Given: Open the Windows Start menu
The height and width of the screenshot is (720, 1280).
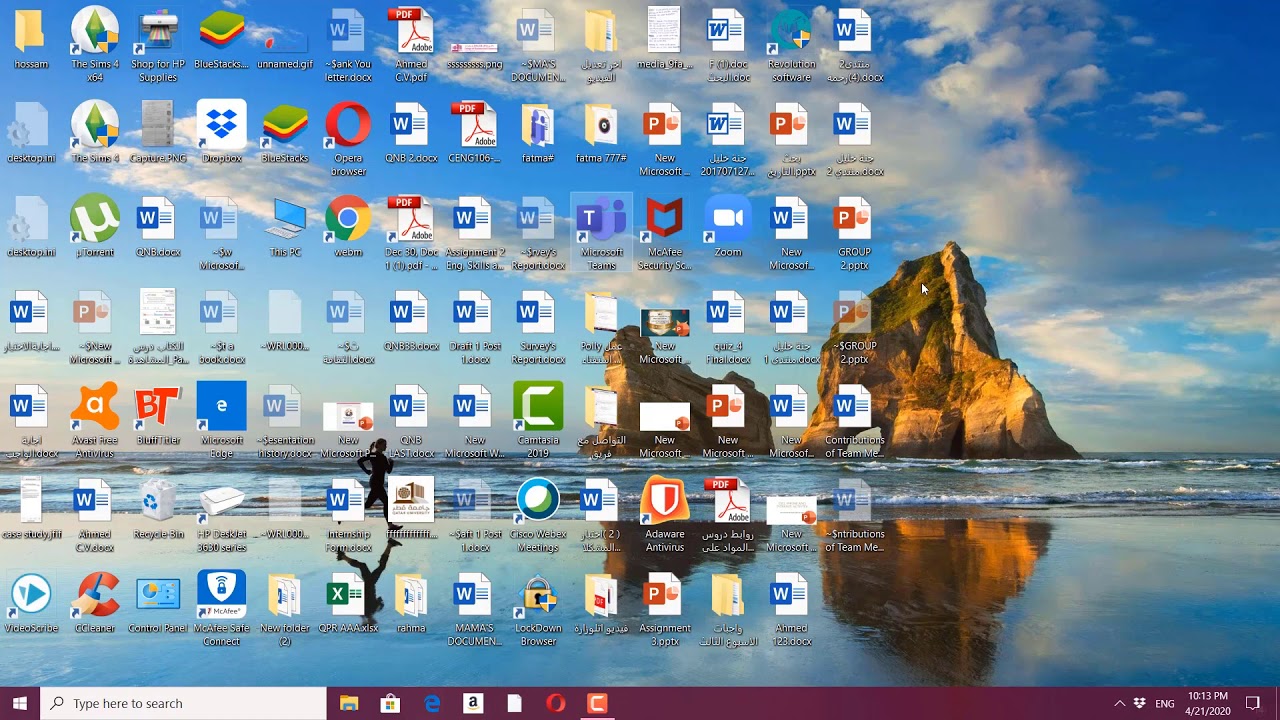Looking at the screenshot, I should coord(20,703).
